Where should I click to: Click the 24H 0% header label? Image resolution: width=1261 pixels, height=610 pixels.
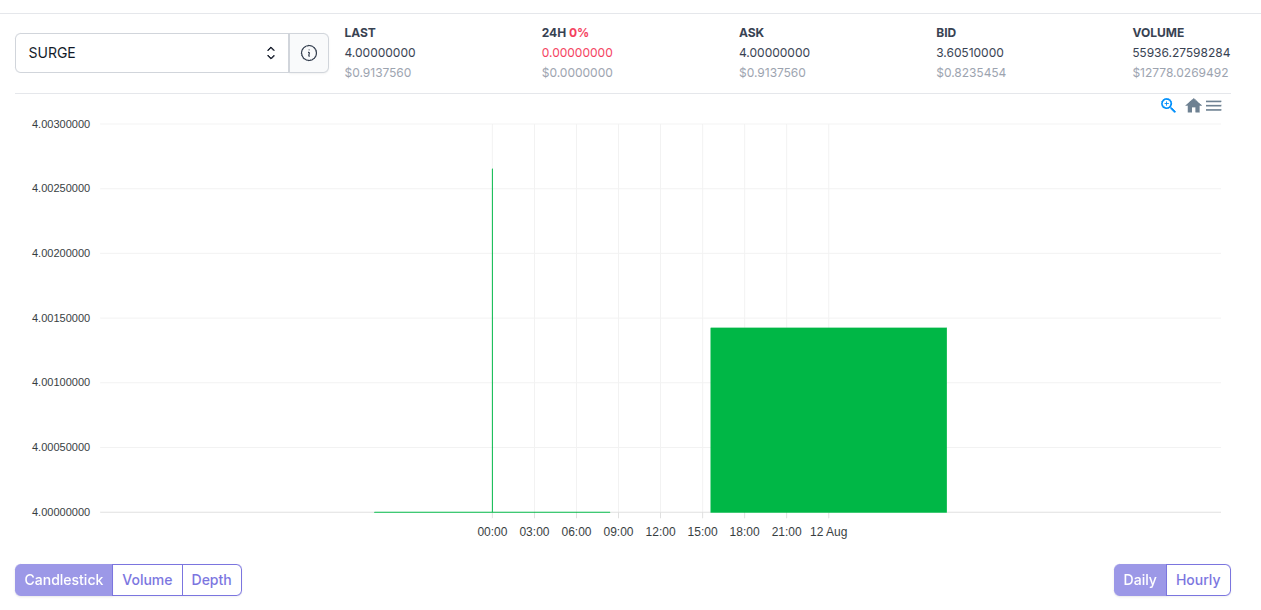(565, 33)
